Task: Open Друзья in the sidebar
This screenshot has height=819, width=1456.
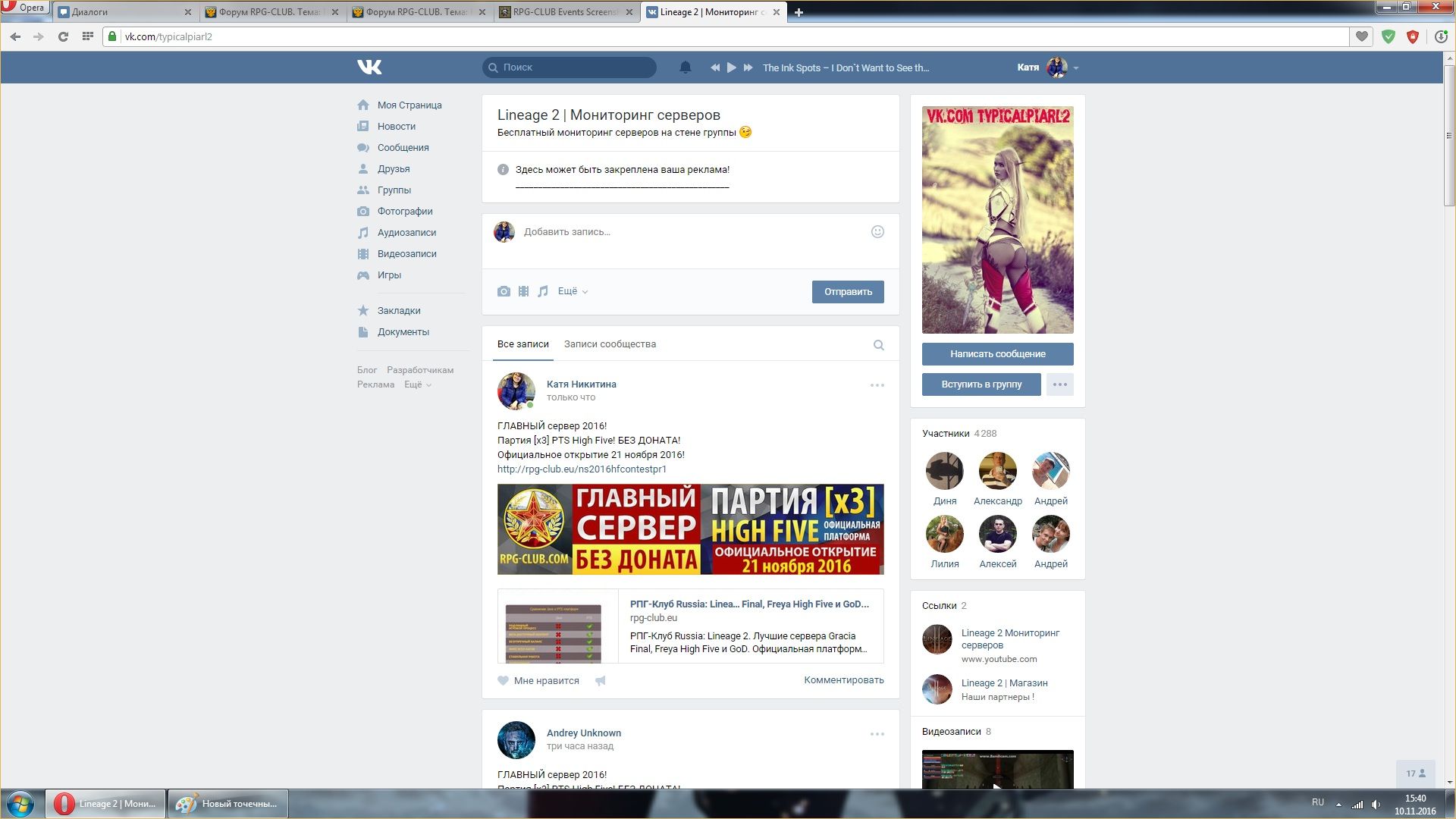Action: (x=394, y=169)
